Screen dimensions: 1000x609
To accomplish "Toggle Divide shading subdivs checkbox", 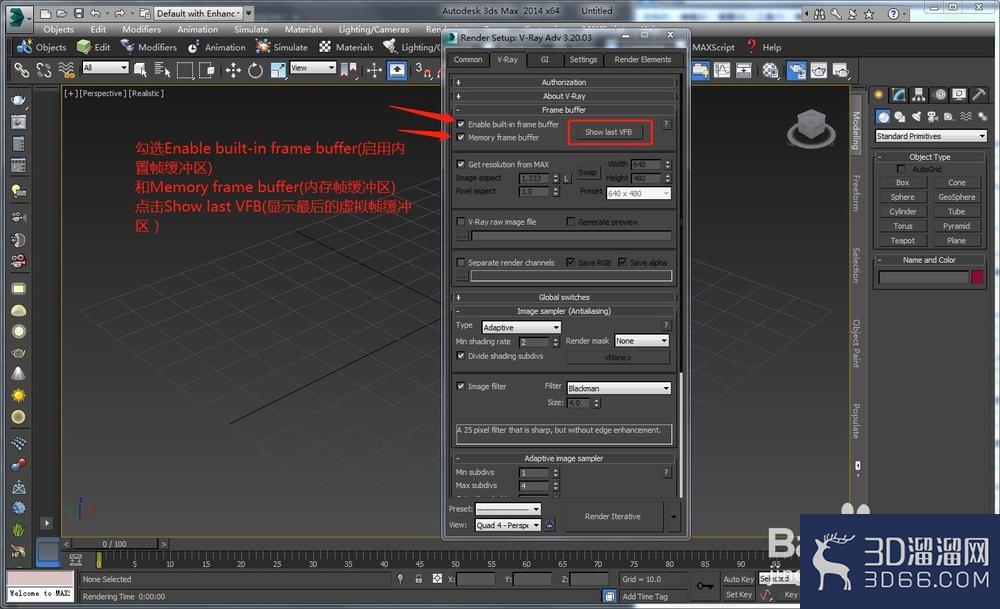I will (x=461, y=356).
